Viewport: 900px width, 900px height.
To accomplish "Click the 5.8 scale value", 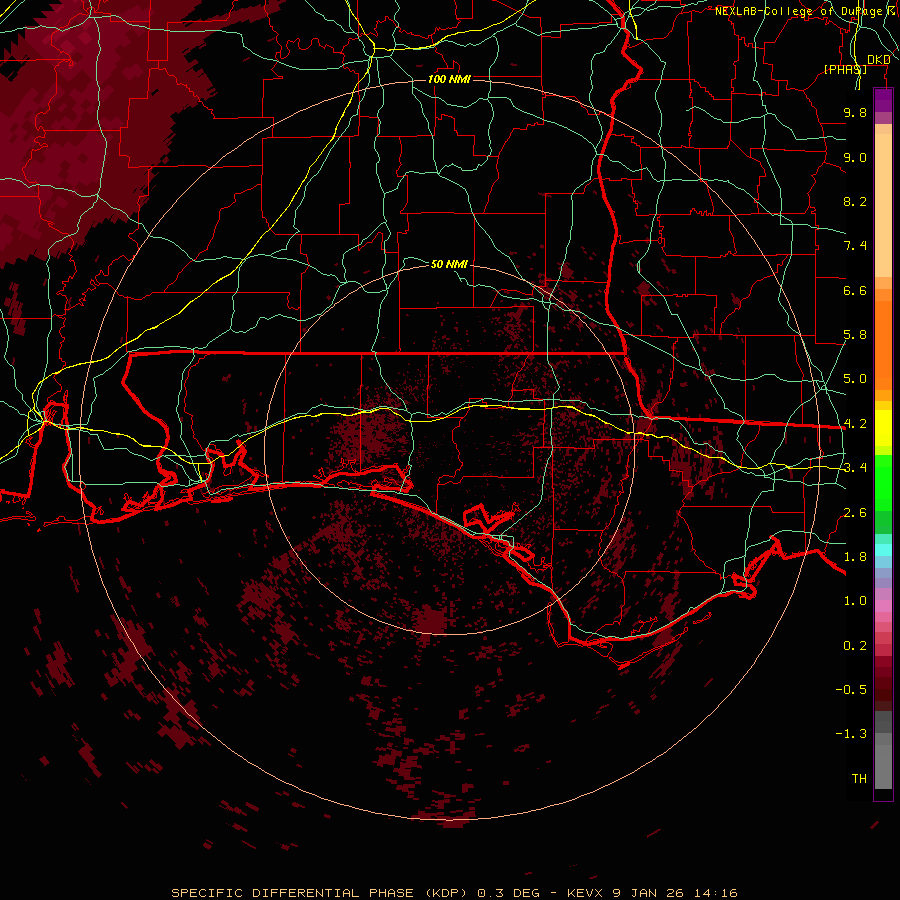I will 855,335.
